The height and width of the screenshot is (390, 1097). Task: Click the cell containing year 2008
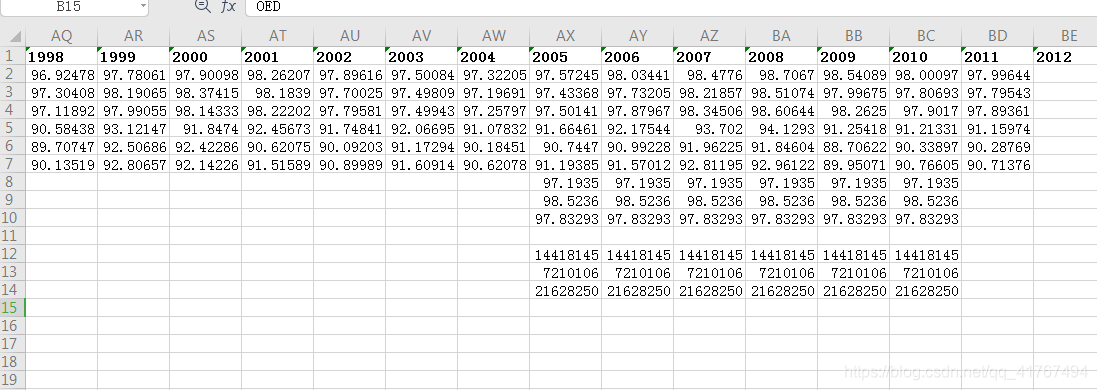(782, 56)
